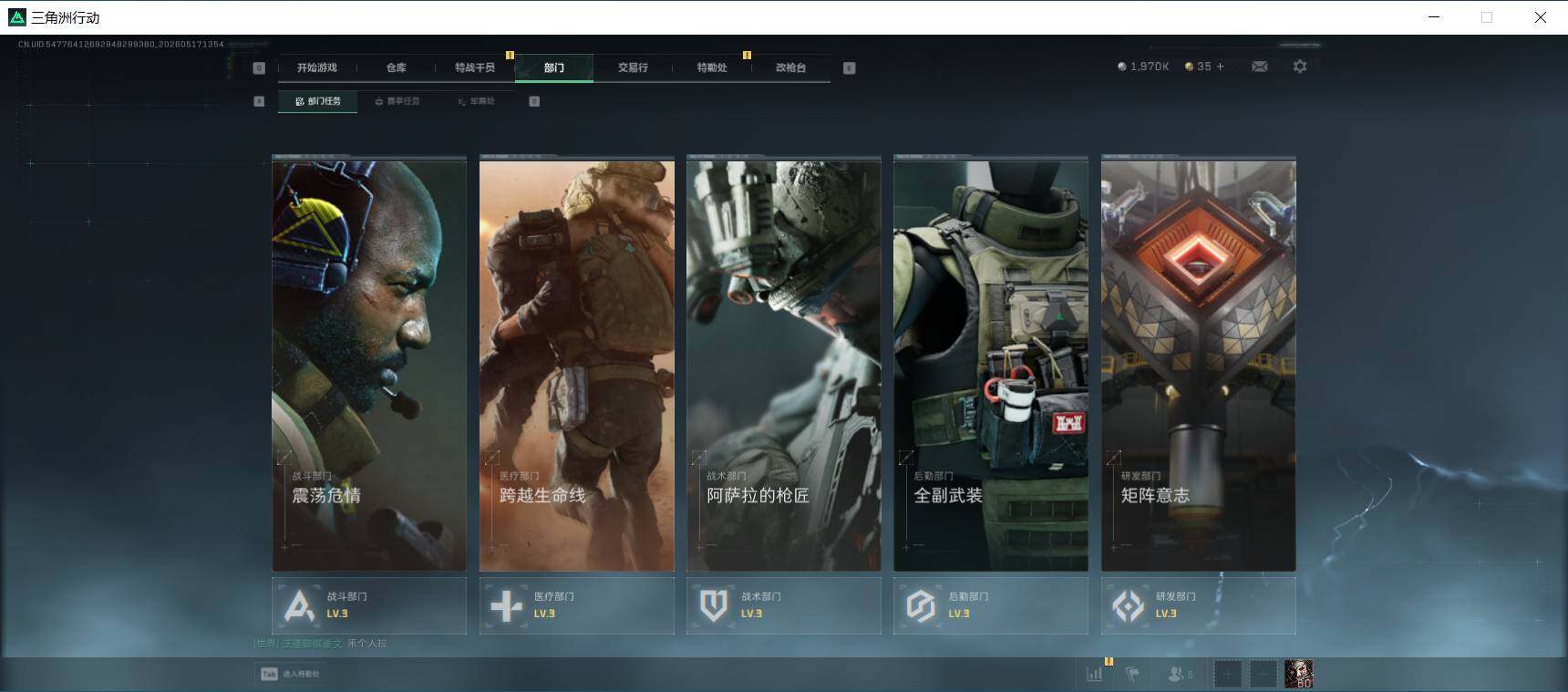
Task: Open the settings gear icon
Action: pos(1300,67)
